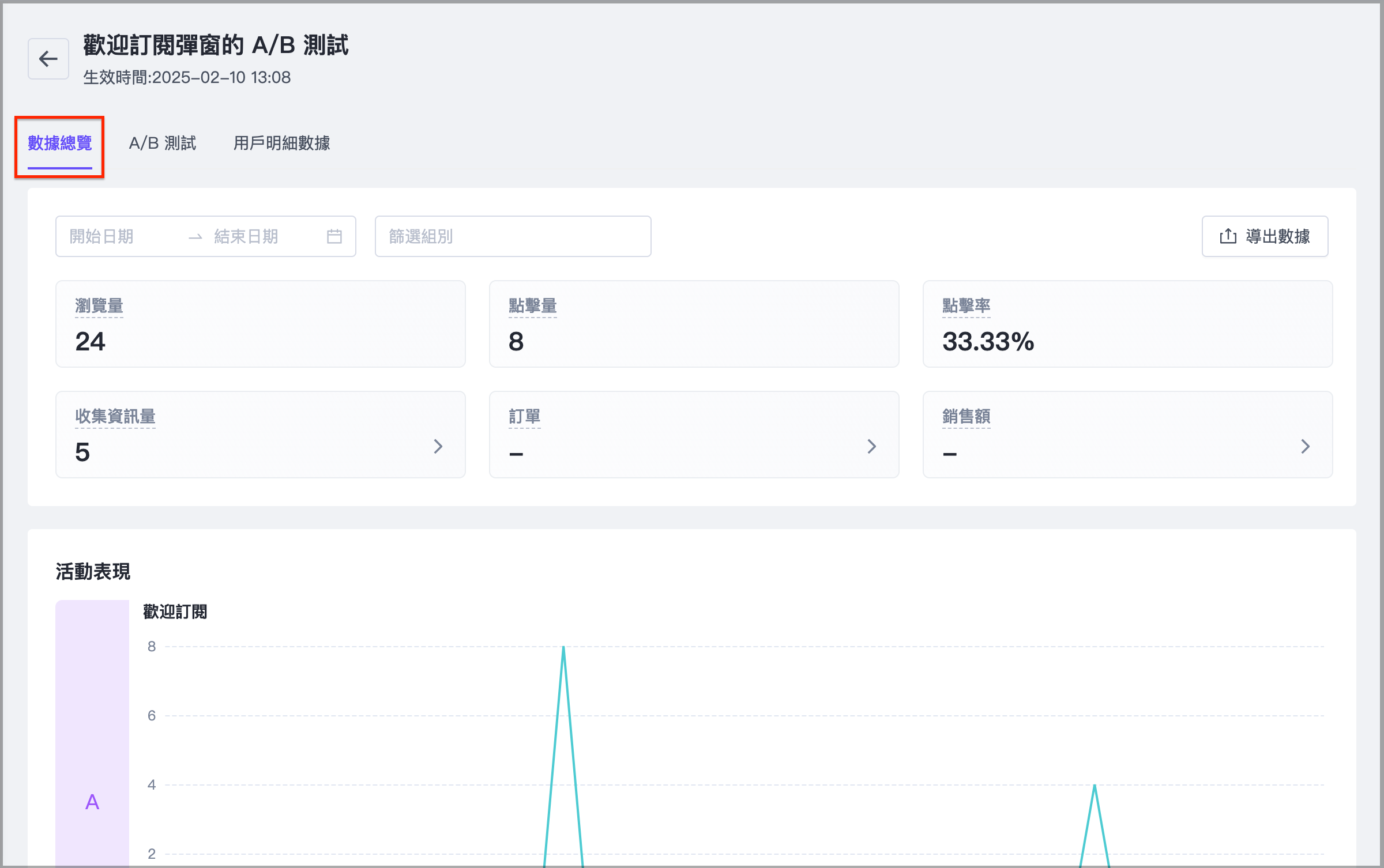1384x868 pixels.
Task: Select the 數據總覽 tab
Action: pyautogui.click(x=60, y=143)
